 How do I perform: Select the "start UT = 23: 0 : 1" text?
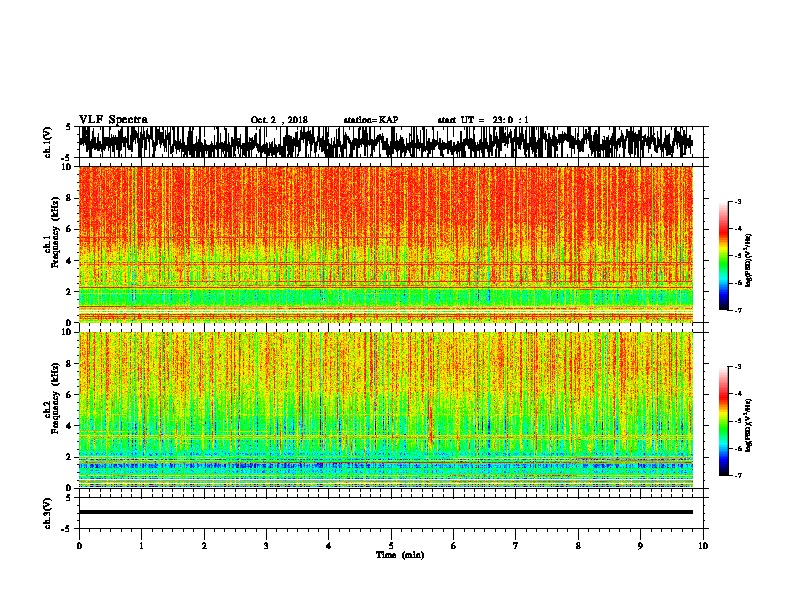[x=483, y=120]
